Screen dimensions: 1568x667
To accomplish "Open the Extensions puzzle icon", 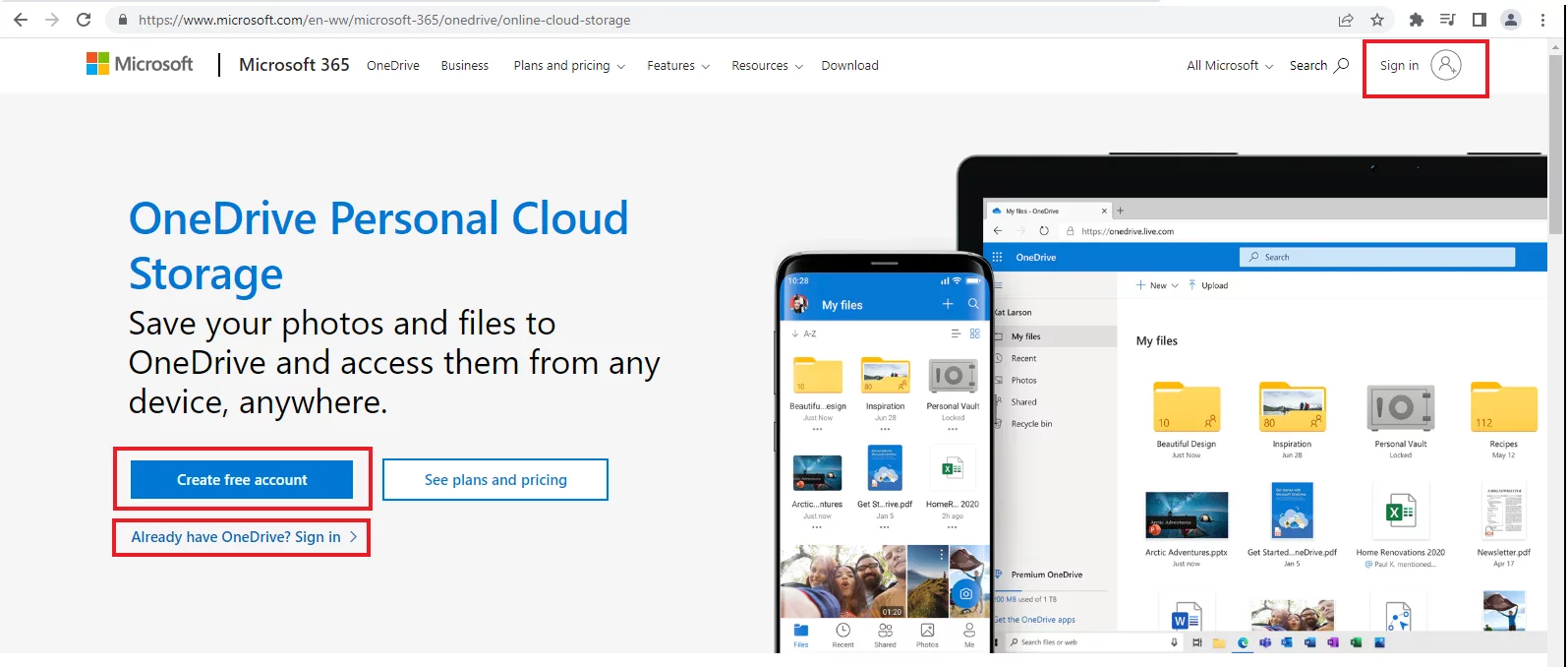I will tap(1417, 20).
